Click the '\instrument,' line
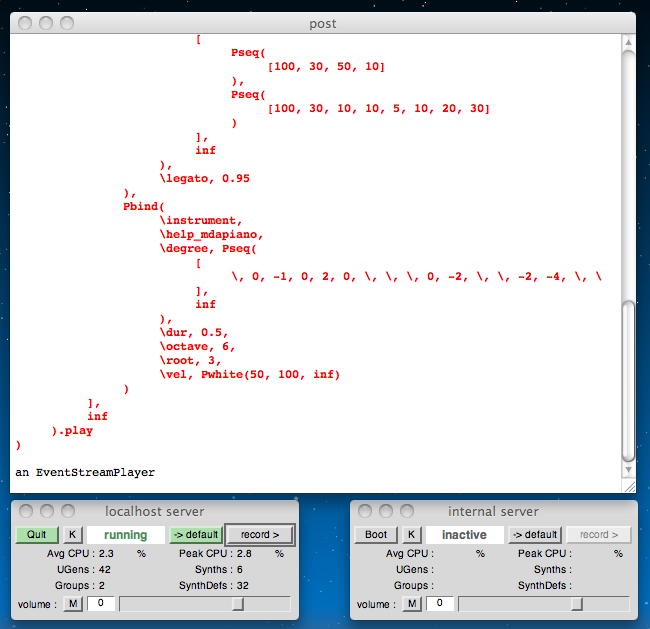This screenshot has width=650, height=629. pos(201,221)
